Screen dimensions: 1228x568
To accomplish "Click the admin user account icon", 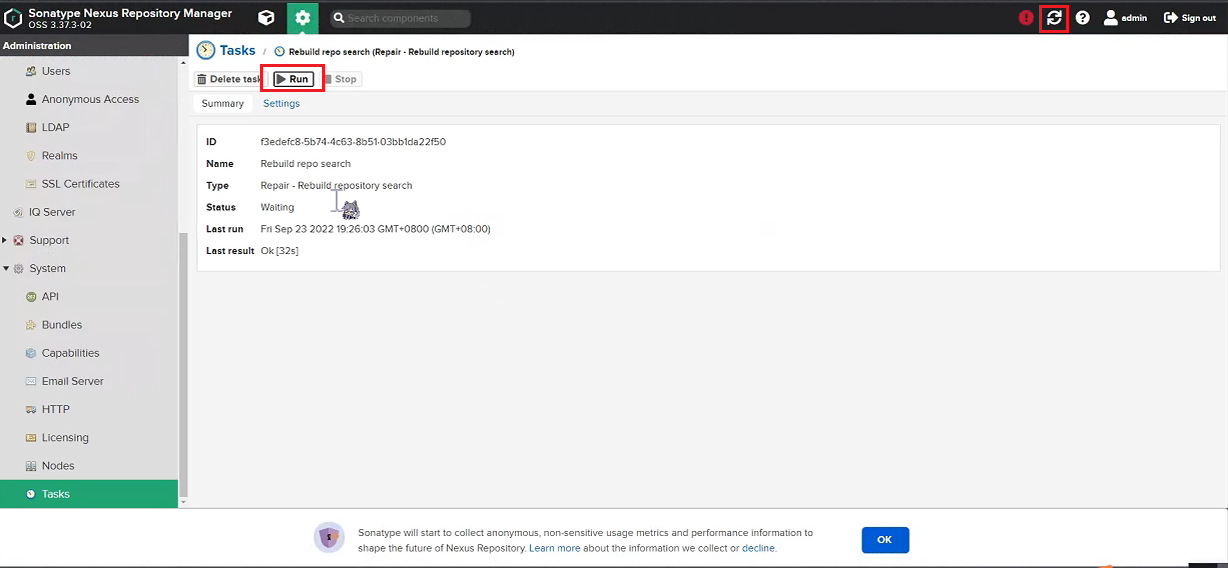I will point(1110,18).
